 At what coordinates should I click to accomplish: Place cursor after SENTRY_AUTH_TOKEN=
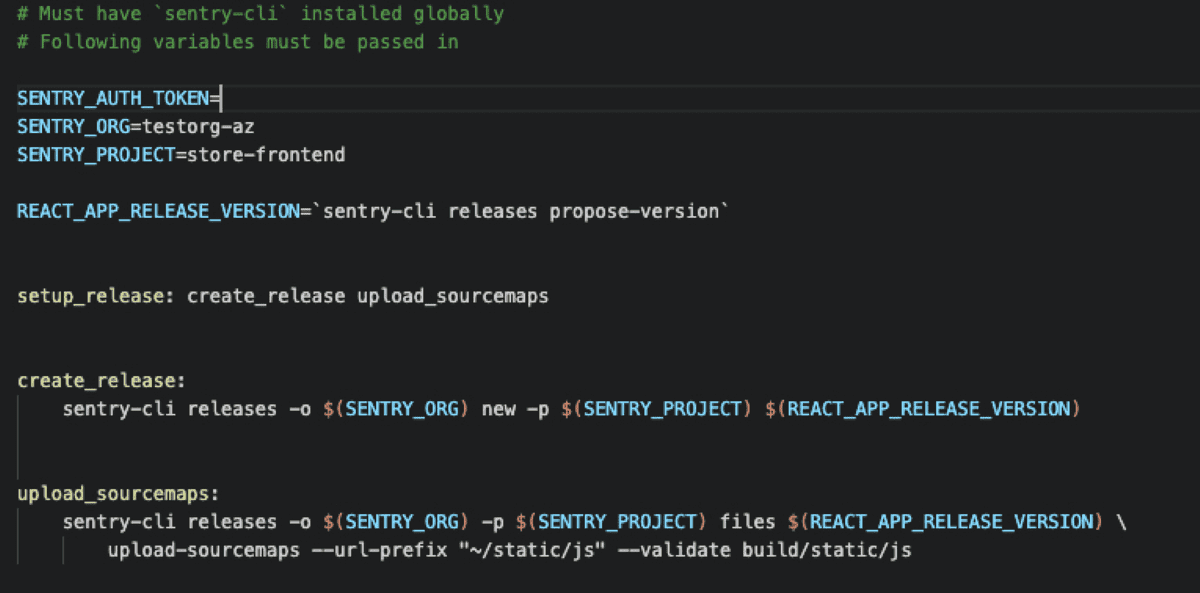219,98
